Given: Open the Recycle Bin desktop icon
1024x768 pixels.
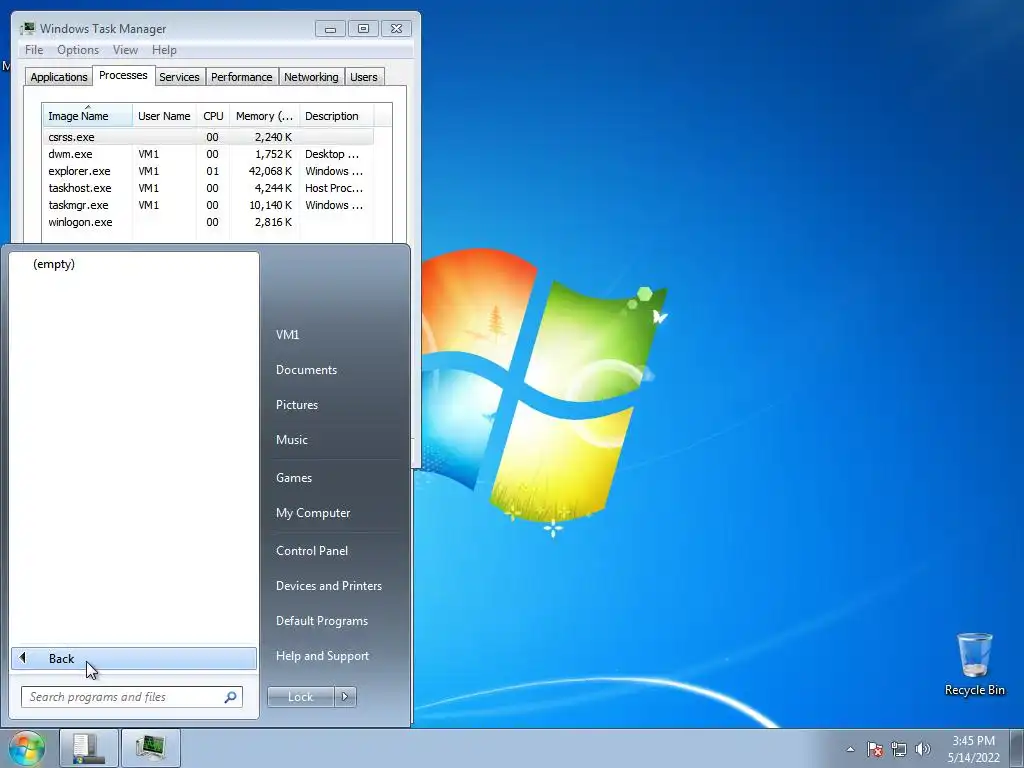Looking at the screenshot, I should click(x=974, y=664).
